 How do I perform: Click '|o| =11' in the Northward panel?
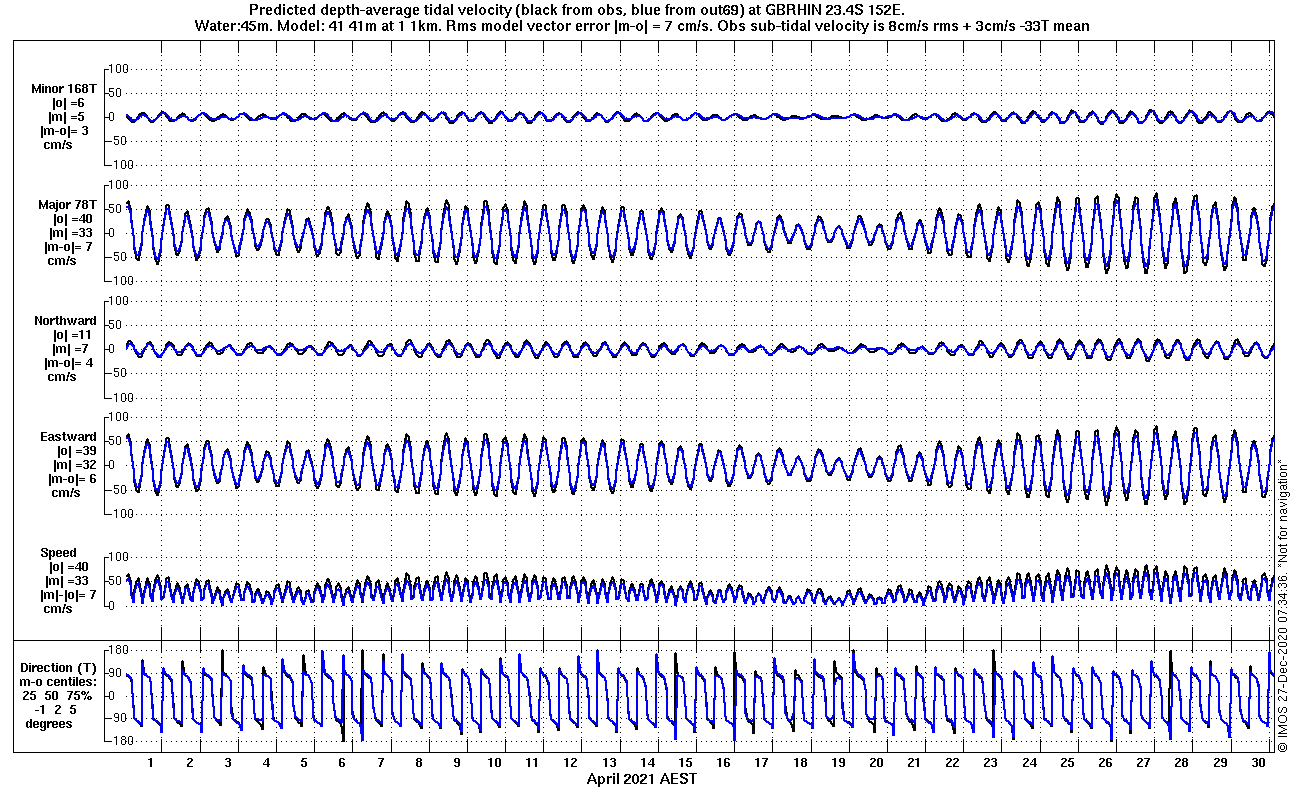coord(73,335)
